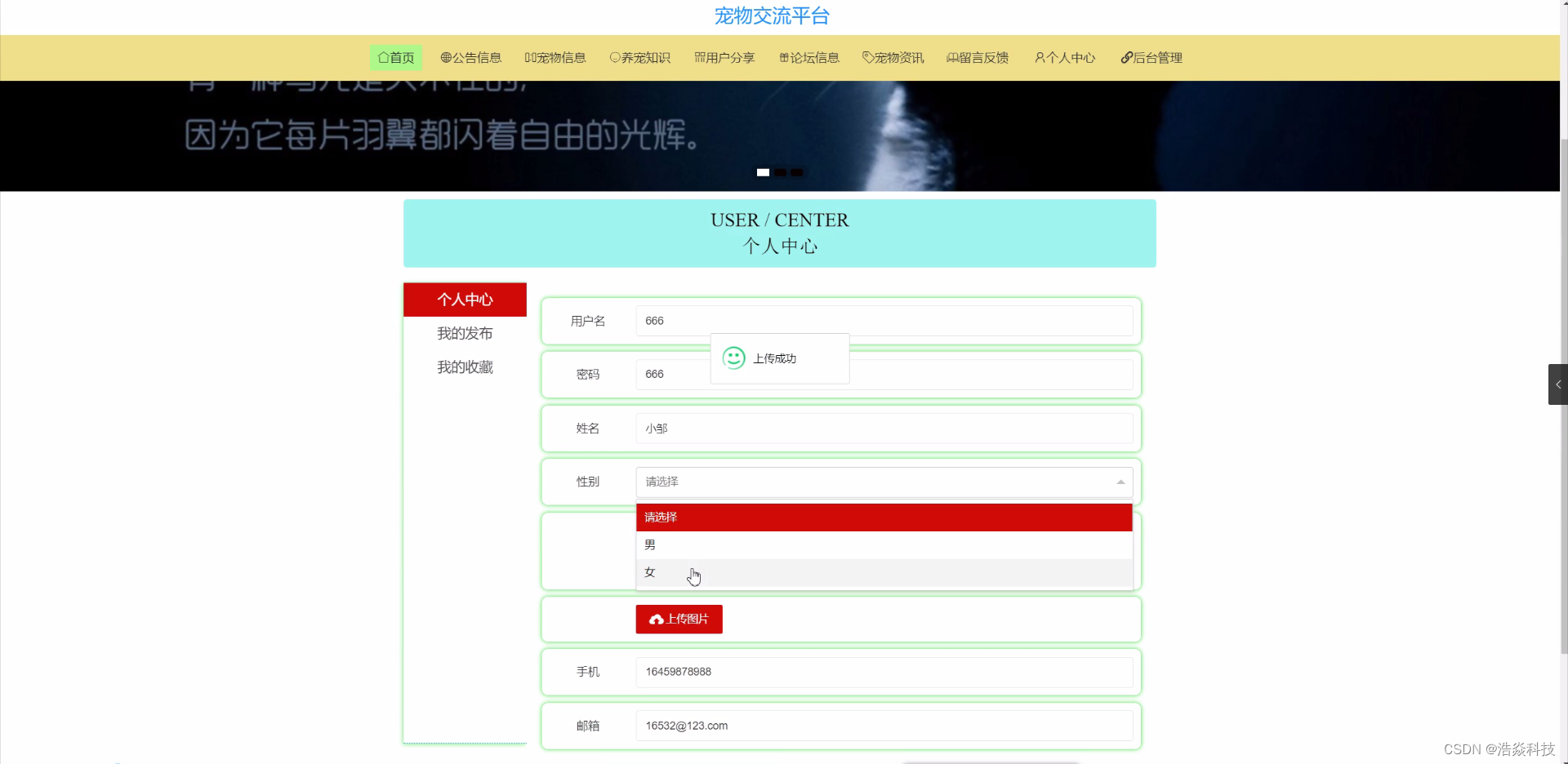
Task: Open the 浩焱科技 CSDN author link
Action: click(1524, 748)
